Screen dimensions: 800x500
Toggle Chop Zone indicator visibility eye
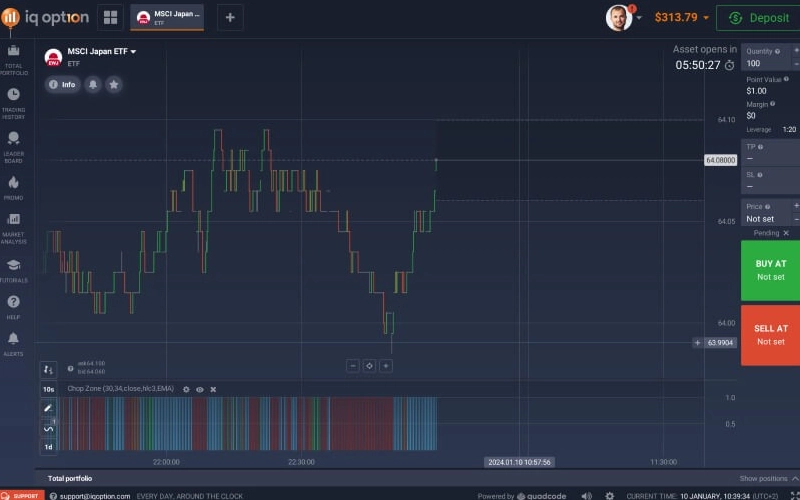point(200,389)
